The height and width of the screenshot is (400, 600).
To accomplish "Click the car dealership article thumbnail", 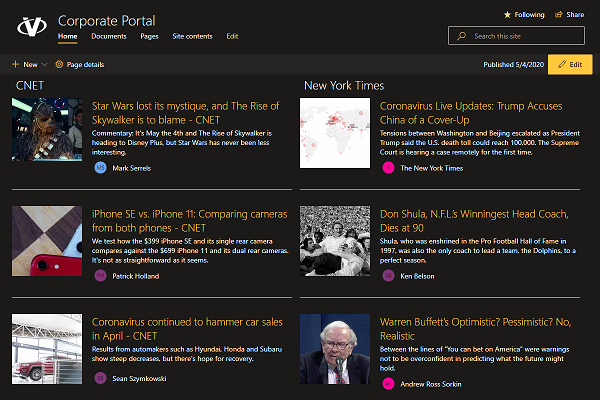I will tap(47, 349).
